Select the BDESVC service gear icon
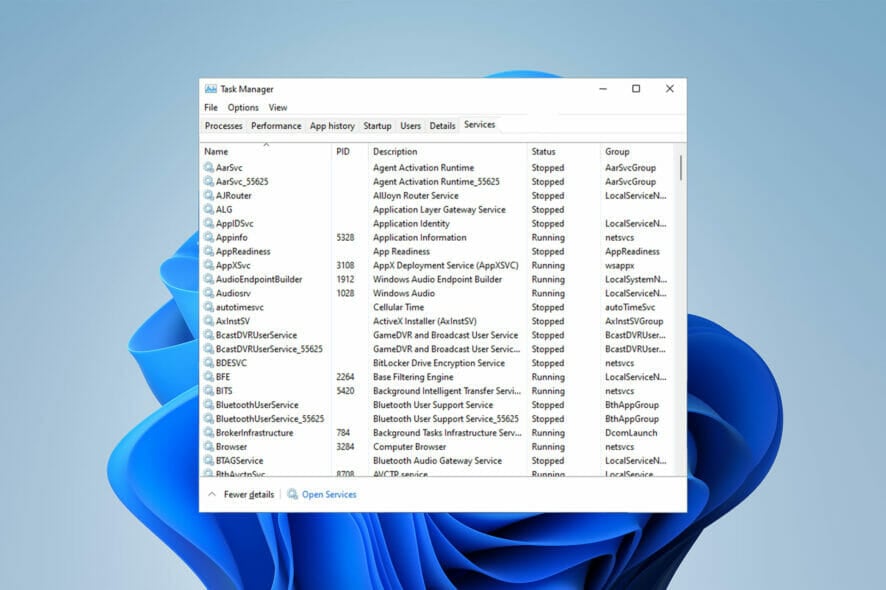This screenshot has height=590, width=886. [x=207, y=362]
